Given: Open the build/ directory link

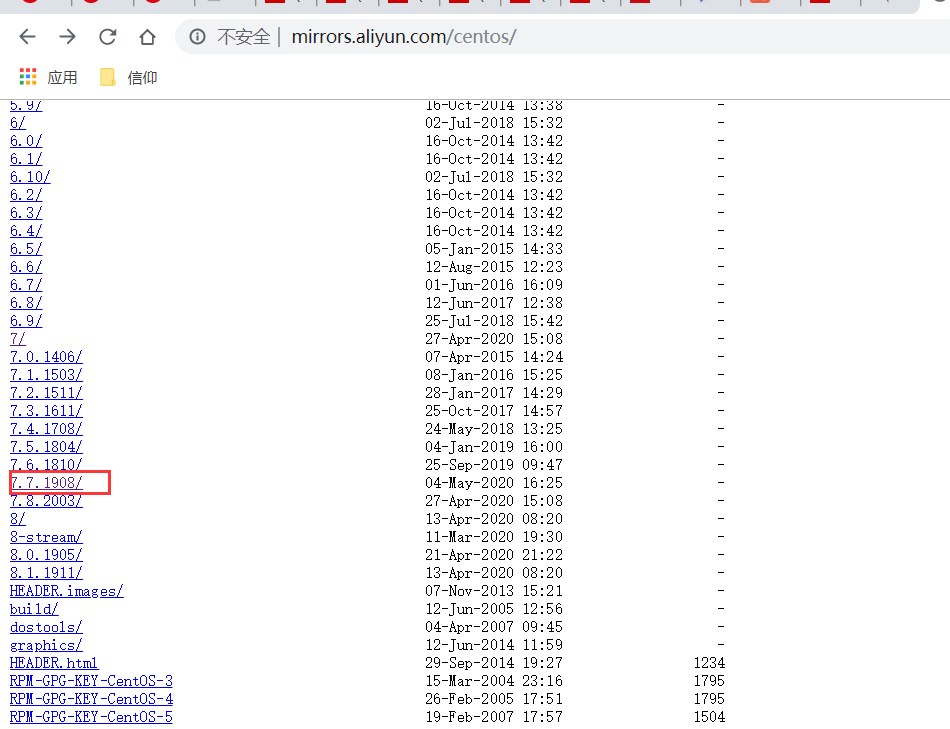Looking at the screenshot, I should click(34, 609).
